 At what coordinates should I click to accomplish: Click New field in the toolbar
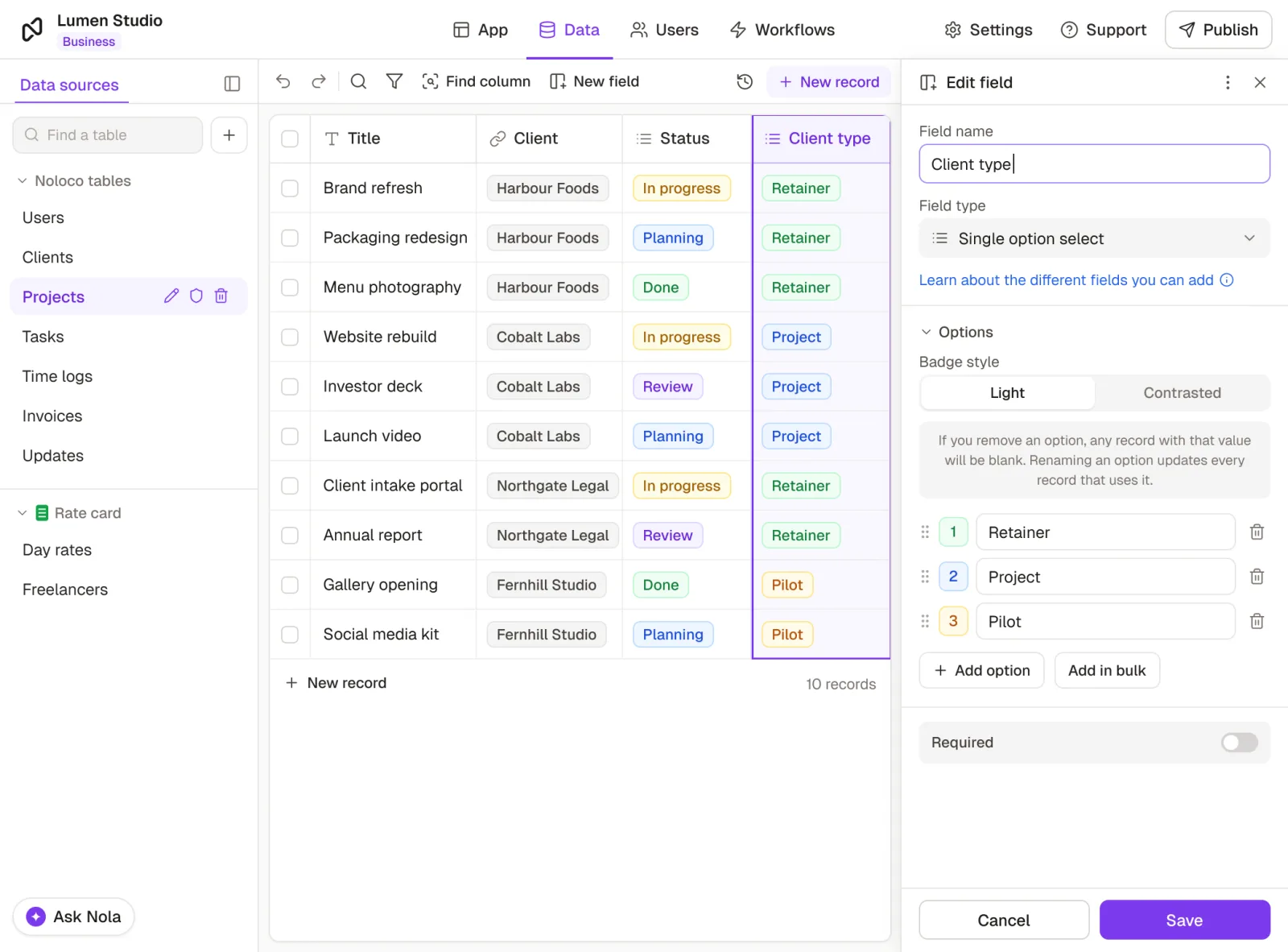tap(594, 81)
